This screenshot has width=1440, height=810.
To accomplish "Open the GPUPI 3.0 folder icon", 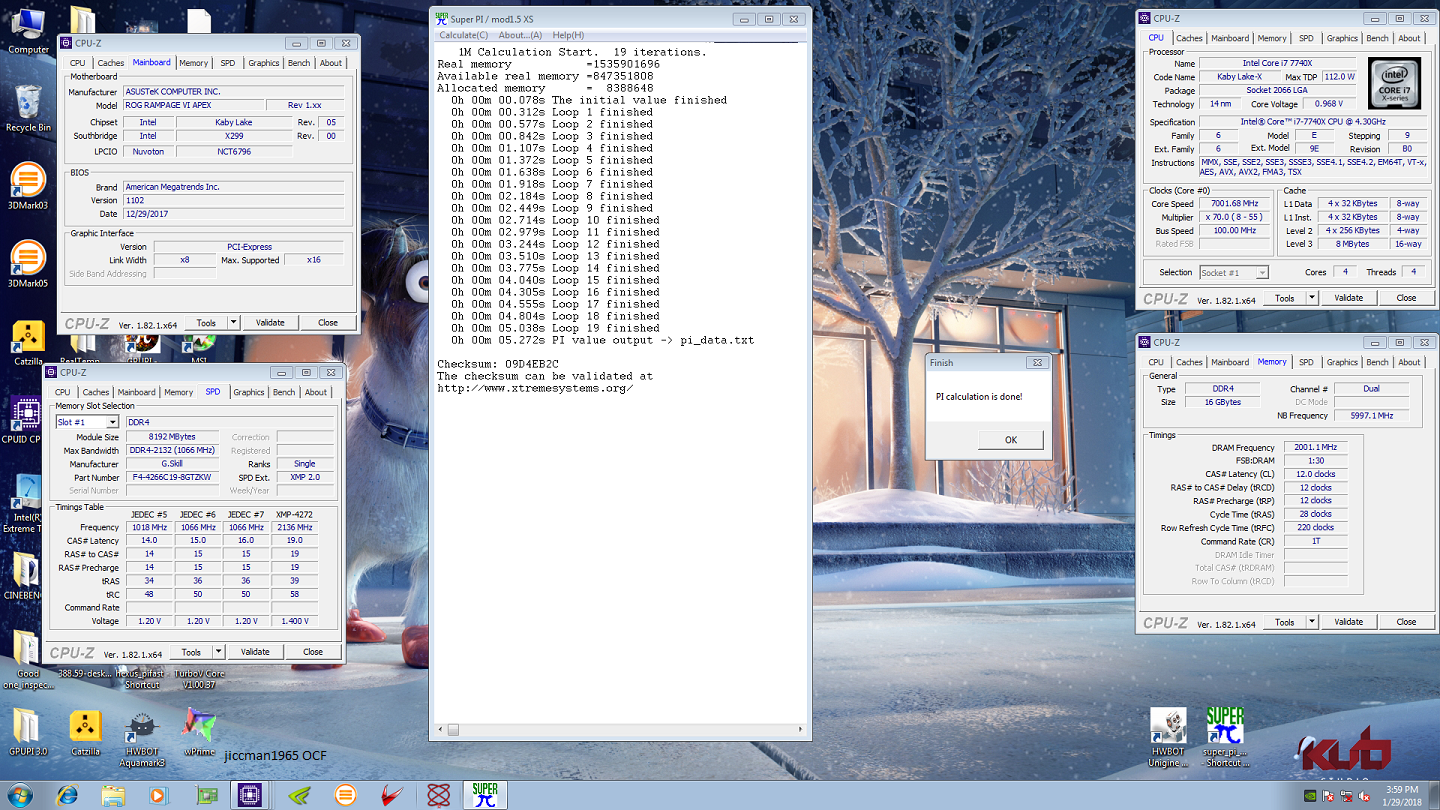I will pyautogui.click(x=27, y=733).
